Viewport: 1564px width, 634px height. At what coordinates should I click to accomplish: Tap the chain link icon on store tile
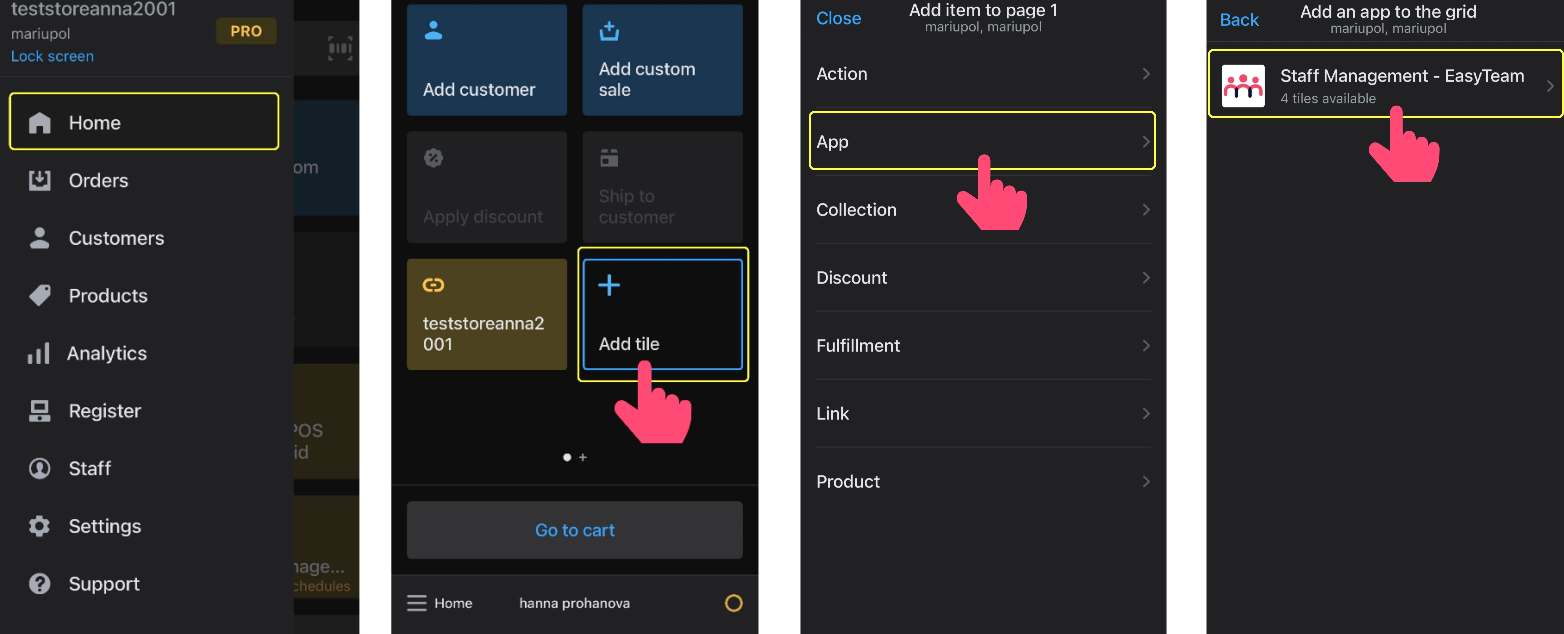(433, 285)
